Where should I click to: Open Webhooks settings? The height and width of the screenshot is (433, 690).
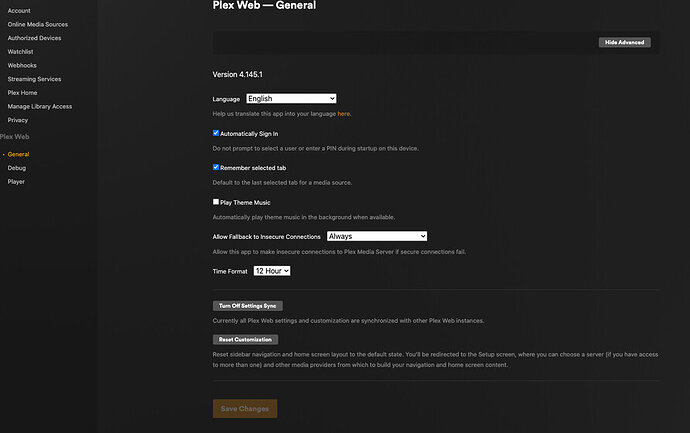pos(22,65)
